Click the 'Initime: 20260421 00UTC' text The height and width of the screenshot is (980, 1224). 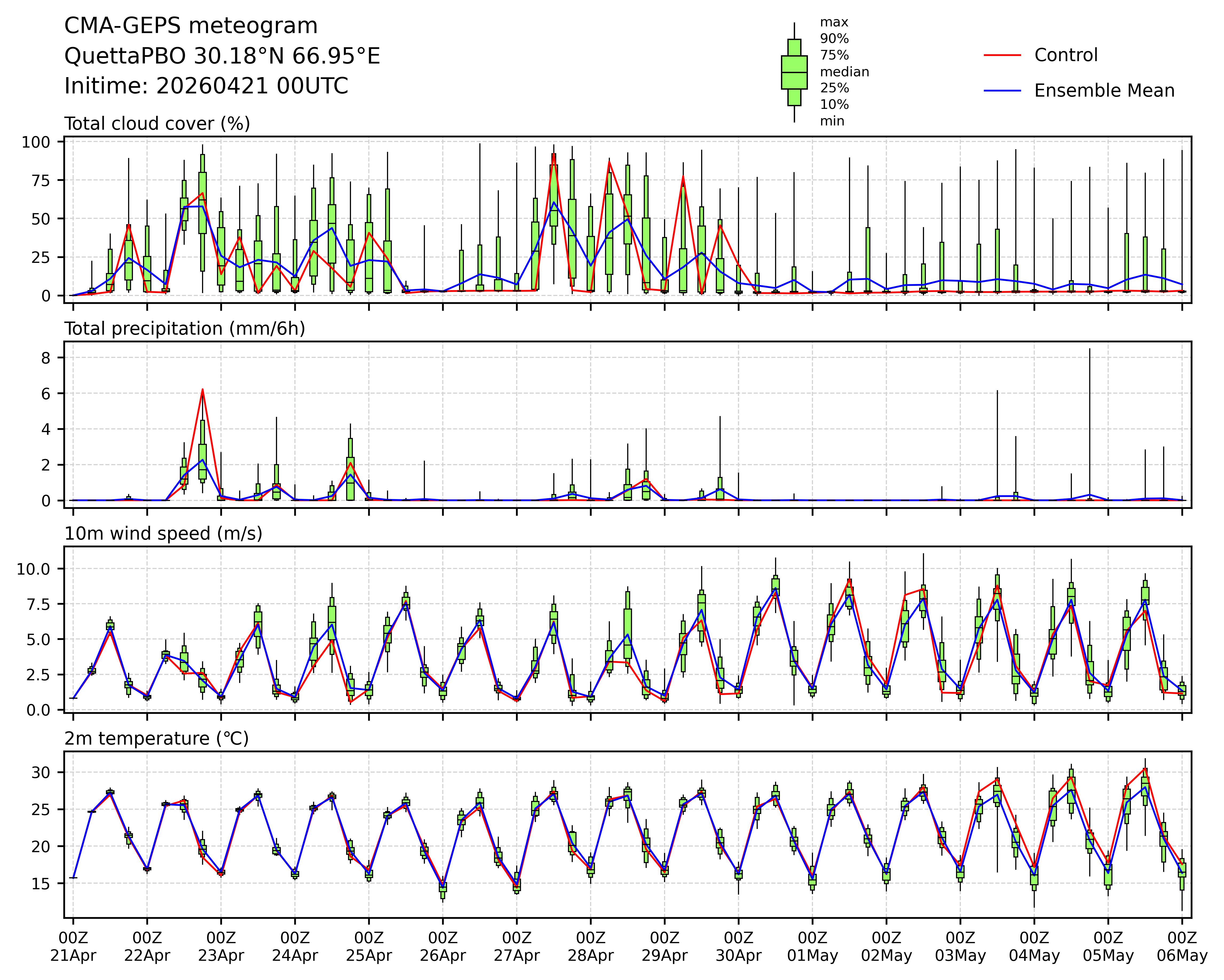tap(206, 86)
